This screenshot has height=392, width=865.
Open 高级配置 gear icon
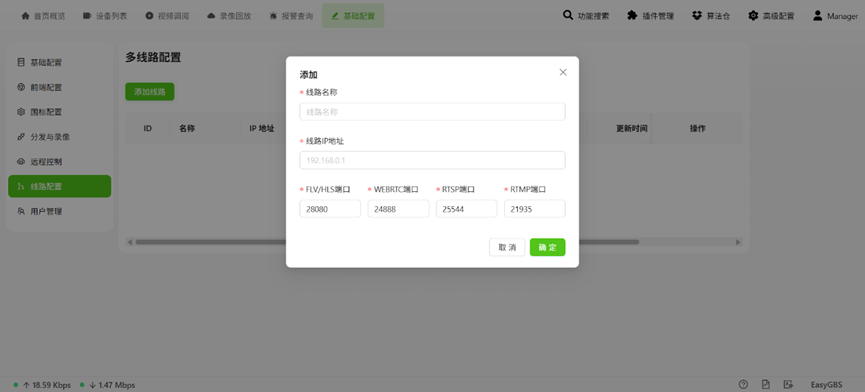tap(753, 15)
